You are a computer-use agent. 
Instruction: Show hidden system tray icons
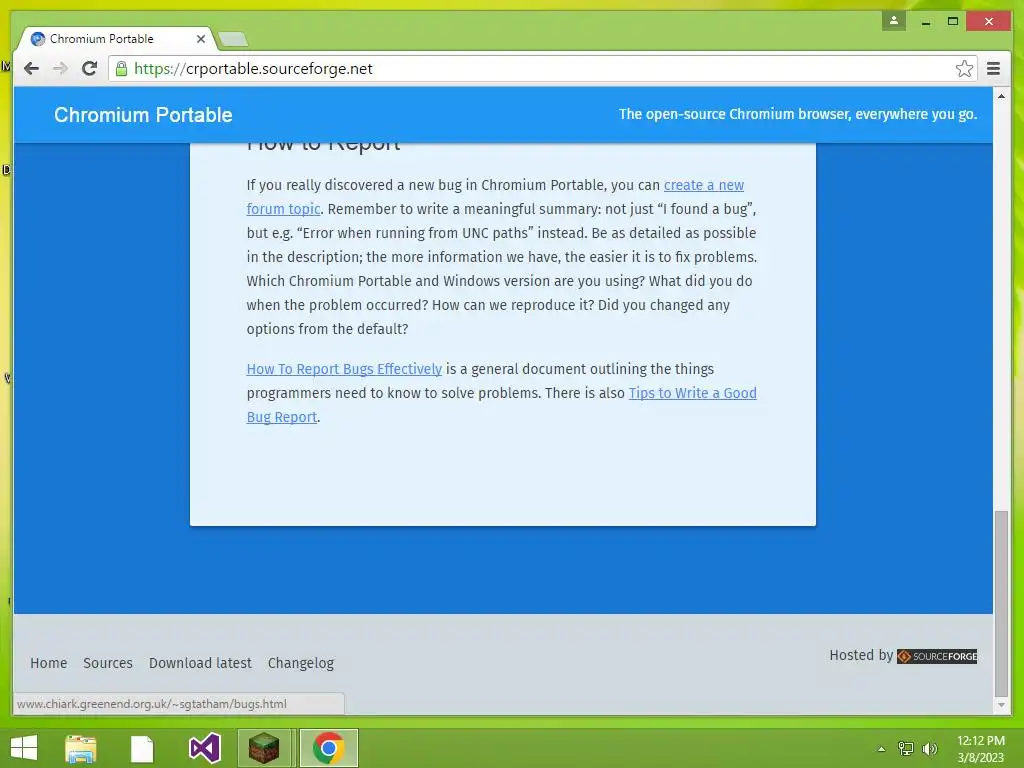pos(881,749)
